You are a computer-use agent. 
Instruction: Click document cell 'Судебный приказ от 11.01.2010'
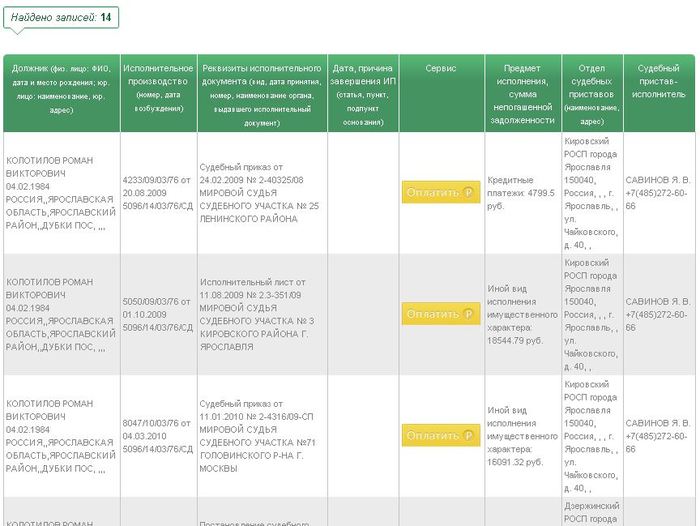pos(262,436)
